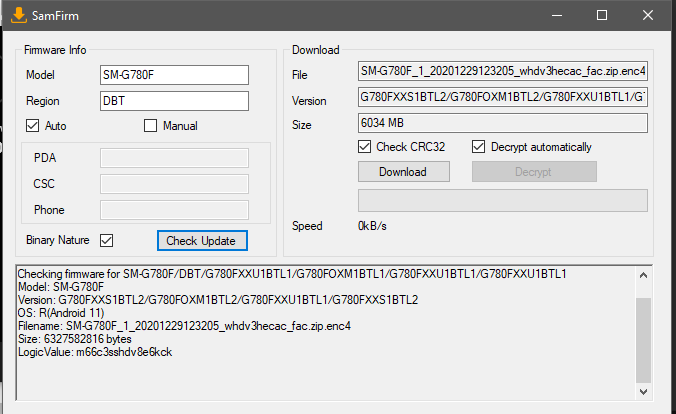Click the log scrollbar down arrow
Image resolution: width=676 pixels, height=414 pixels.
coord(643,392)
